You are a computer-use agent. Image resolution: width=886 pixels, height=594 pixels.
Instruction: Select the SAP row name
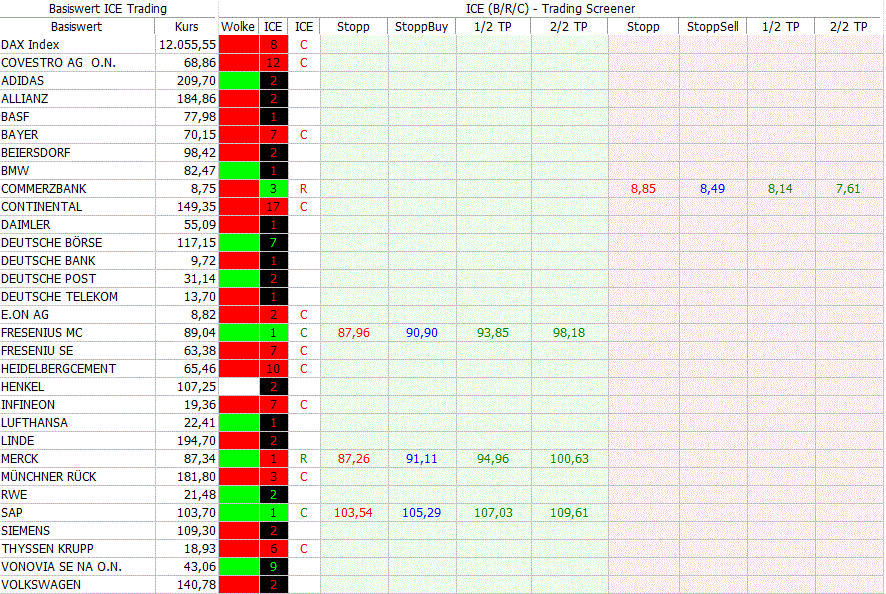pyautogui.click(x=12, y=513)
